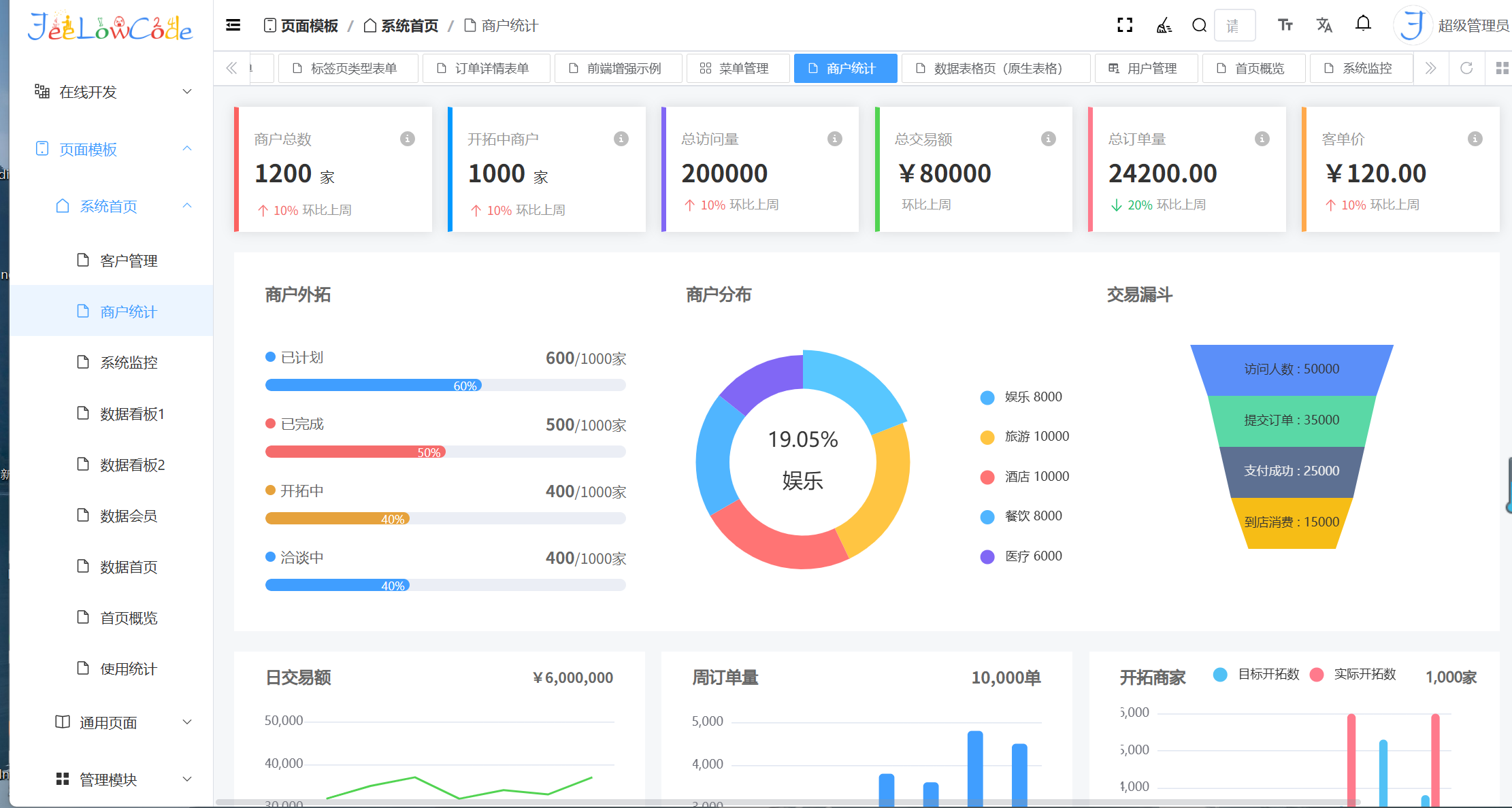Refresh the current tab page
The image size is (1512, 808).
pos(1466,68)
